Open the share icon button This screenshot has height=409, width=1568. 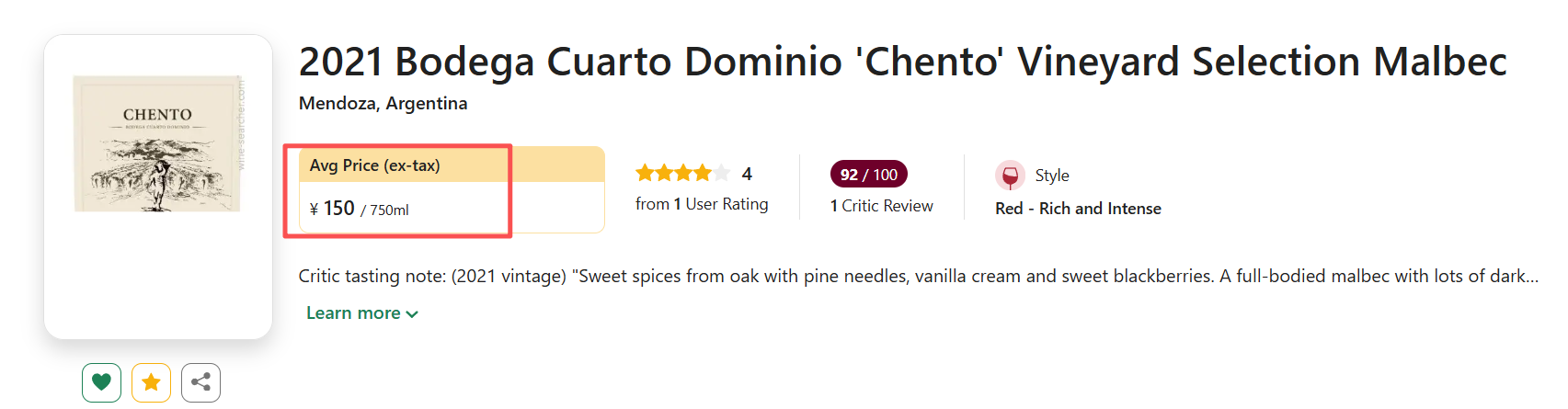point(200,382)
